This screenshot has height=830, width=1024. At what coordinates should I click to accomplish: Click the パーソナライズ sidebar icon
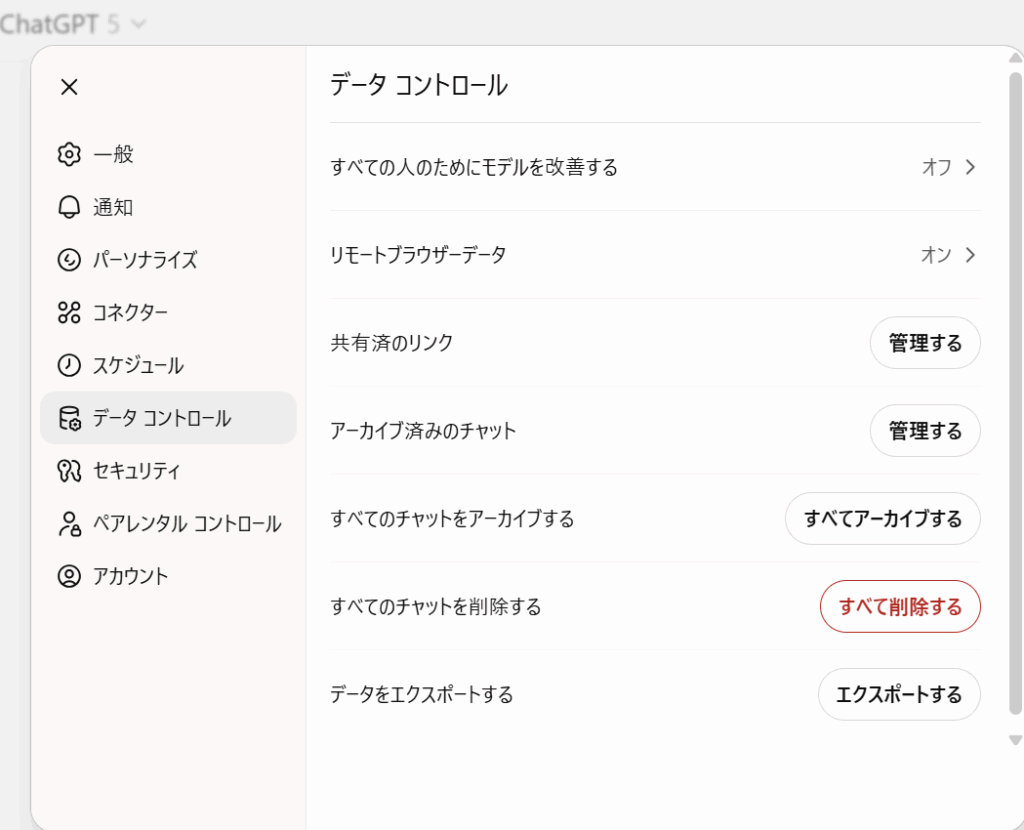coord(69,260)
